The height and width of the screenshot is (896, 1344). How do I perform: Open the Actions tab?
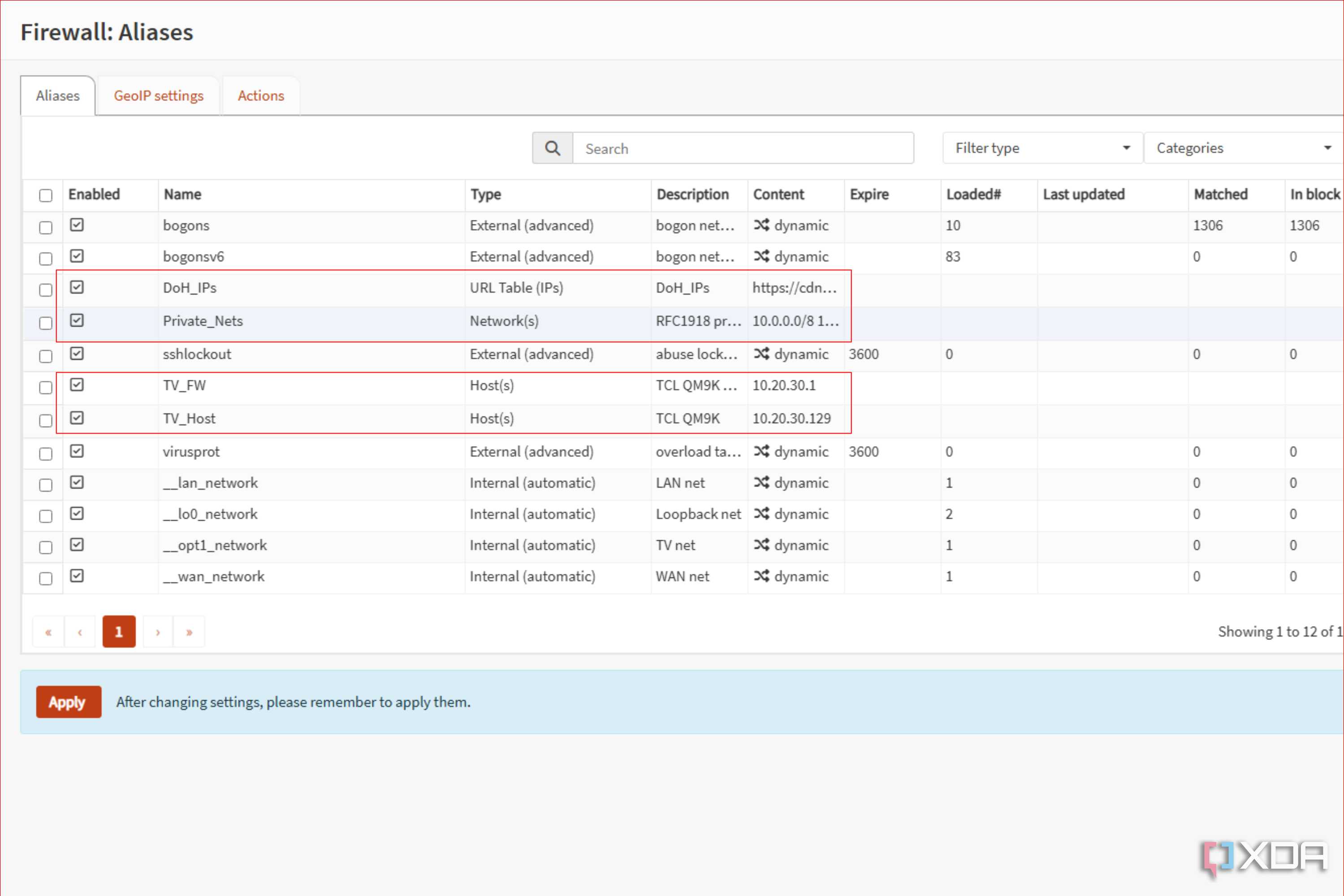[x=261, y=95]
